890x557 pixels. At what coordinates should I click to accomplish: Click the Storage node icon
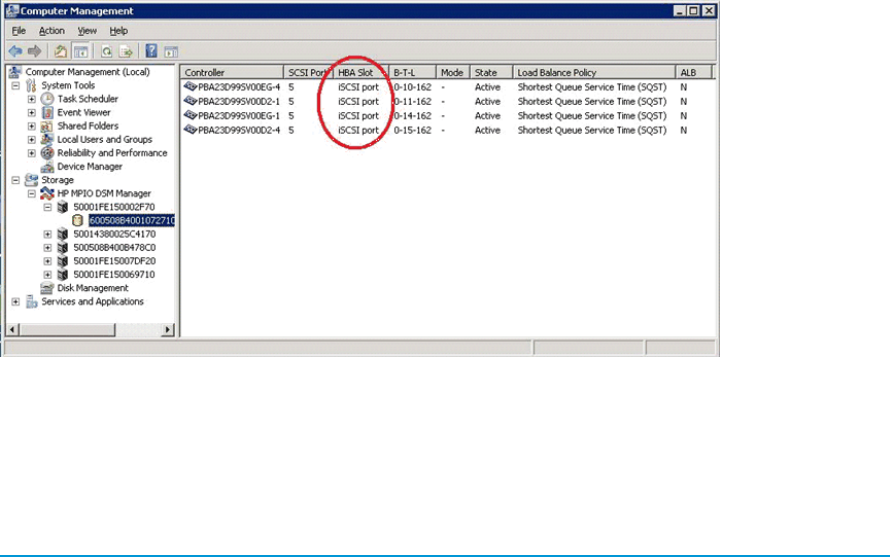point(31,180)
